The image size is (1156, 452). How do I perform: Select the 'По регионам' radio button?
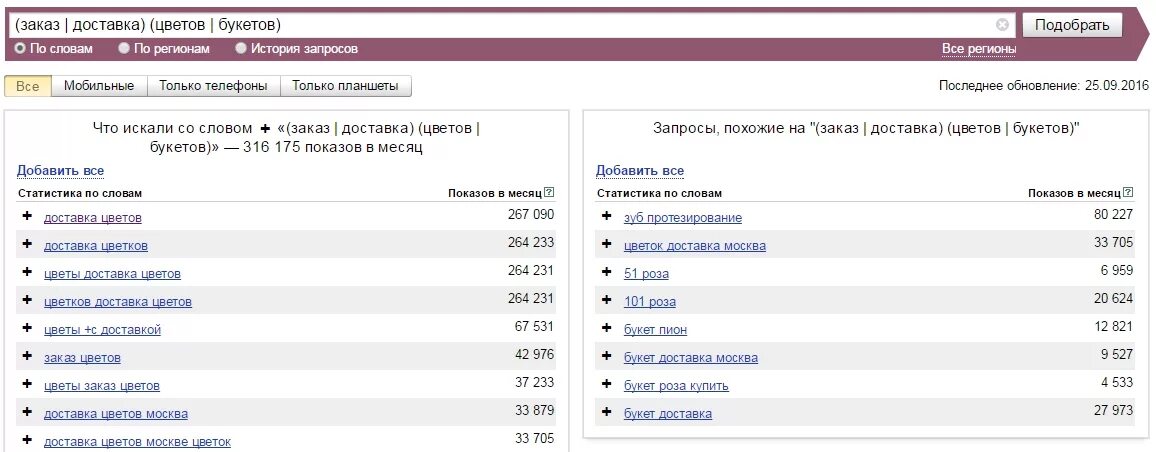[124, 49]
